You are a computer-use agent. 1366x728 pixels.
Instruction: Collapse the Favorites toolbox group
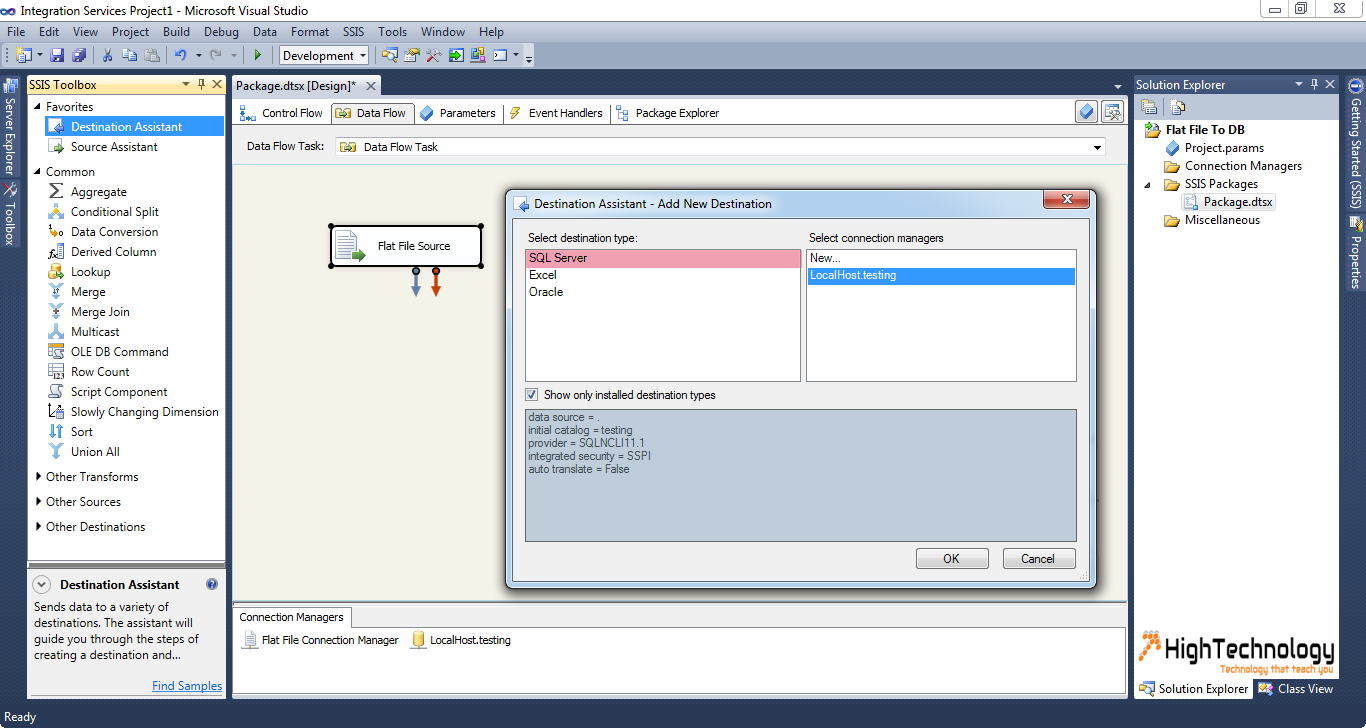click(x=38, y=107)
